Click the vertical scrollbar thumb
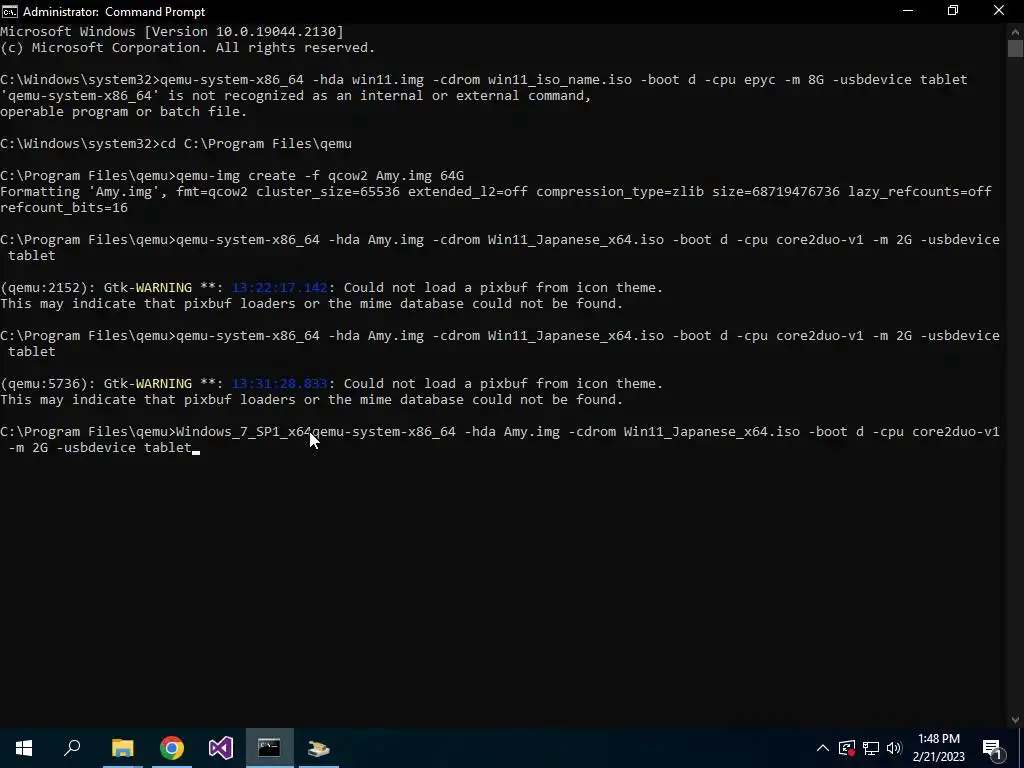 click(x=1015, y=48)
